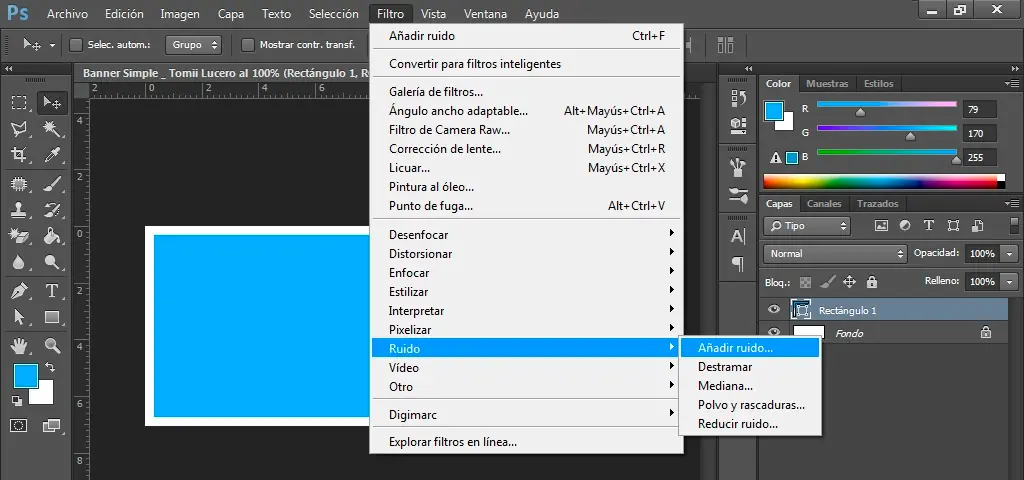Switch to the Muestras tab
Viewport: 1024px width, 480px height.
point(827,84)
